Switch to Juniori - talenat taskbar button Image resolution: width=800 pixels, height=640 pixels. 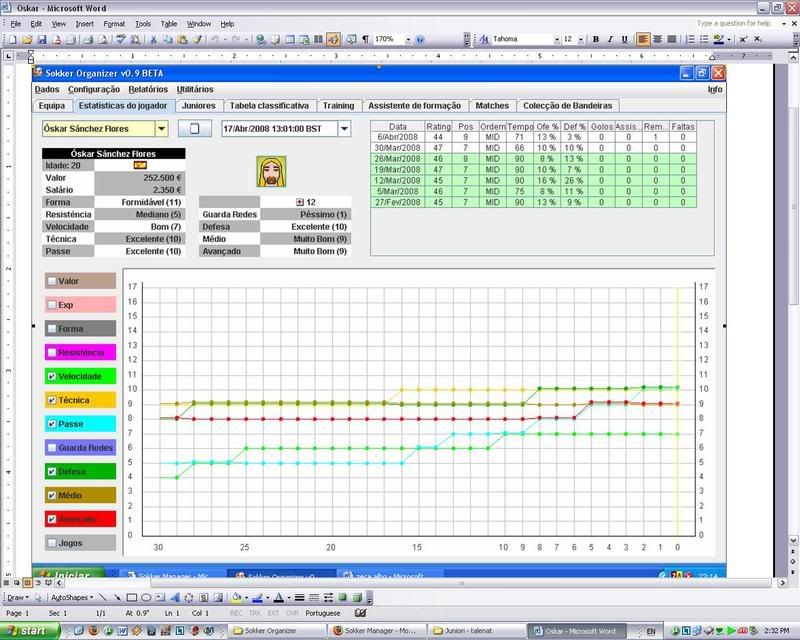coord(477,631)
